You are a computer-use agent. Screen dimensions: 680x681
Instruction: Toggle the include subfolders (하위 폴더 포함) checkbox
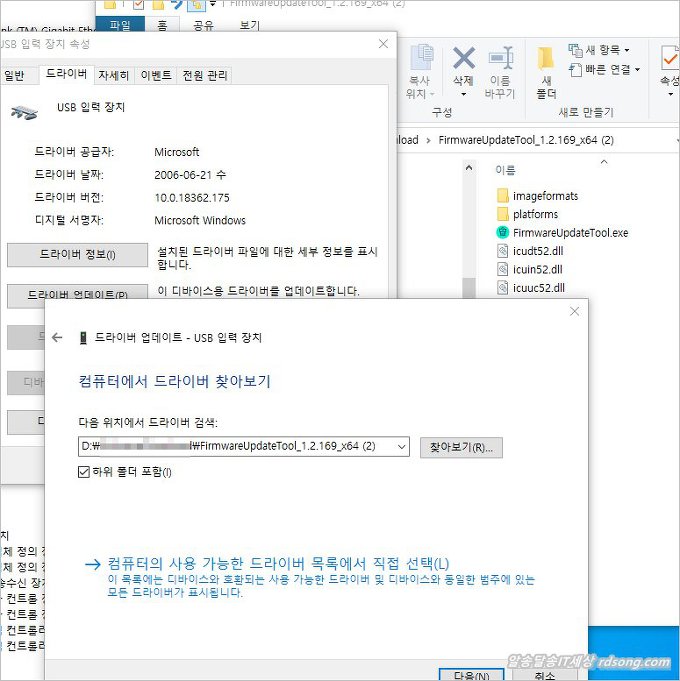click(84, 471)
